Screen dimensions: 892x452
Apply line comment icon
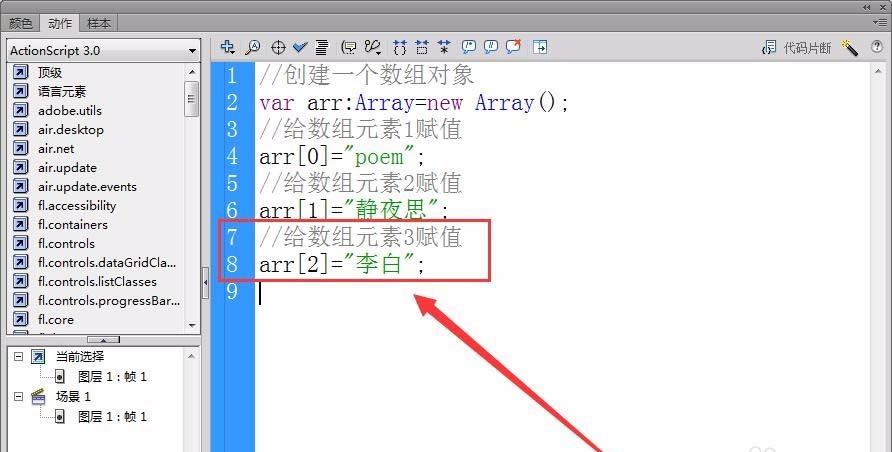click(491, 47)
